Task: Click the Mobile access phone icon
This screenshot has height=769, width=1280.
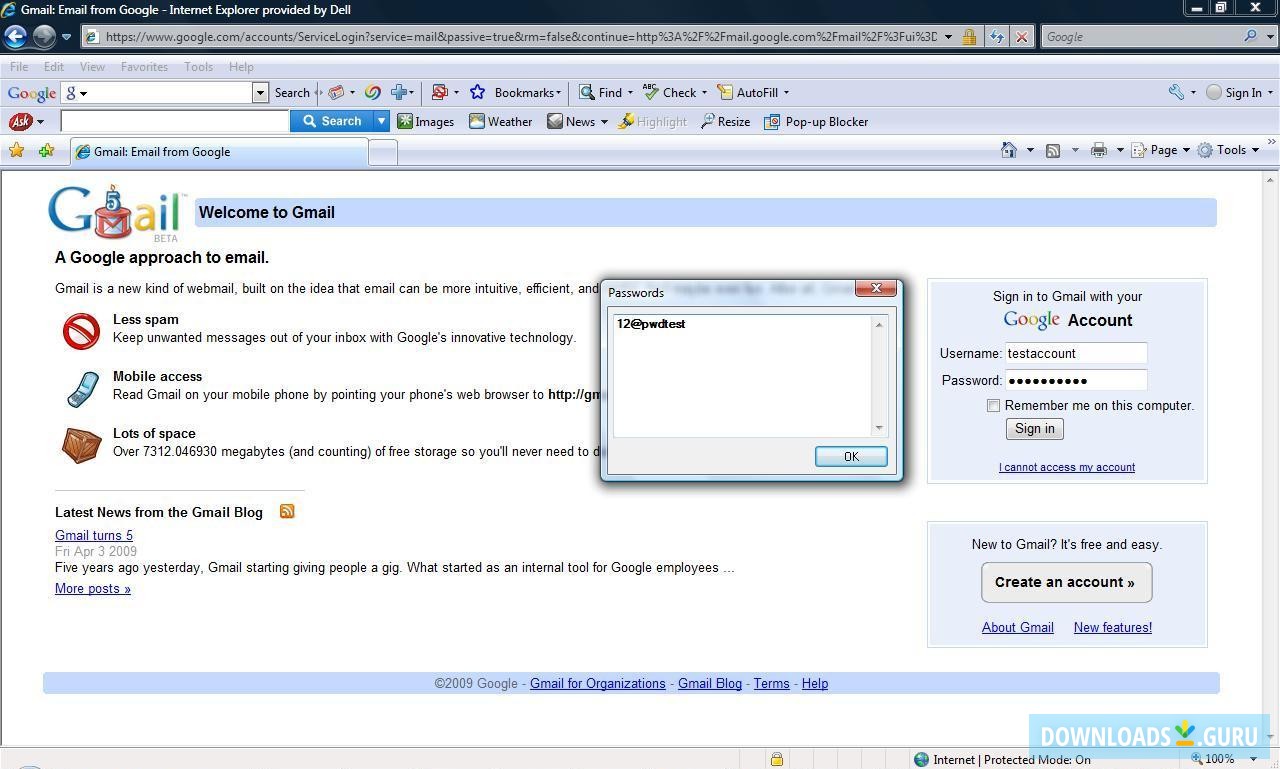Action: pyautogui.click(x=83, y=388)
